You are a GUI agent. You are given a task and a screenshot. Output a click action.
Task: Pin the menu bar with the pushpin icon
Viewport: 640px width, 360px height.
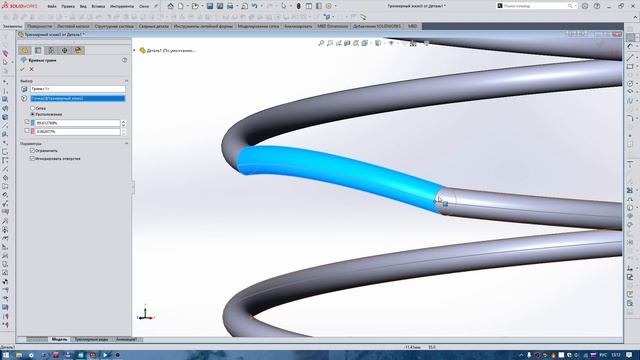(156, 6)
